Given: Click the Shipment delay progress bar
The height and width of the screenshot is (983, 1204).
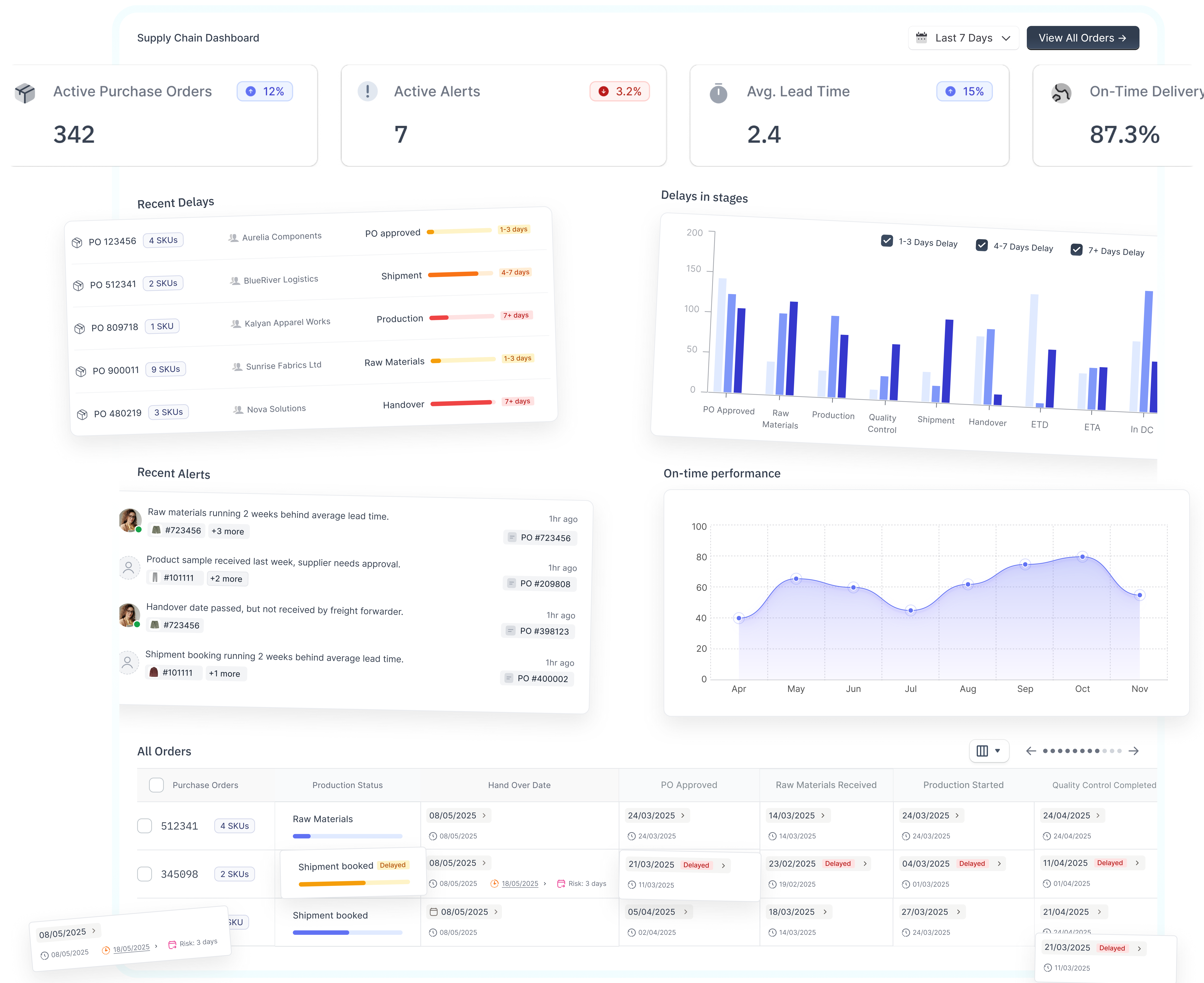Looking at the screenshot, I should pyautogui.click(x=460, y=274).
